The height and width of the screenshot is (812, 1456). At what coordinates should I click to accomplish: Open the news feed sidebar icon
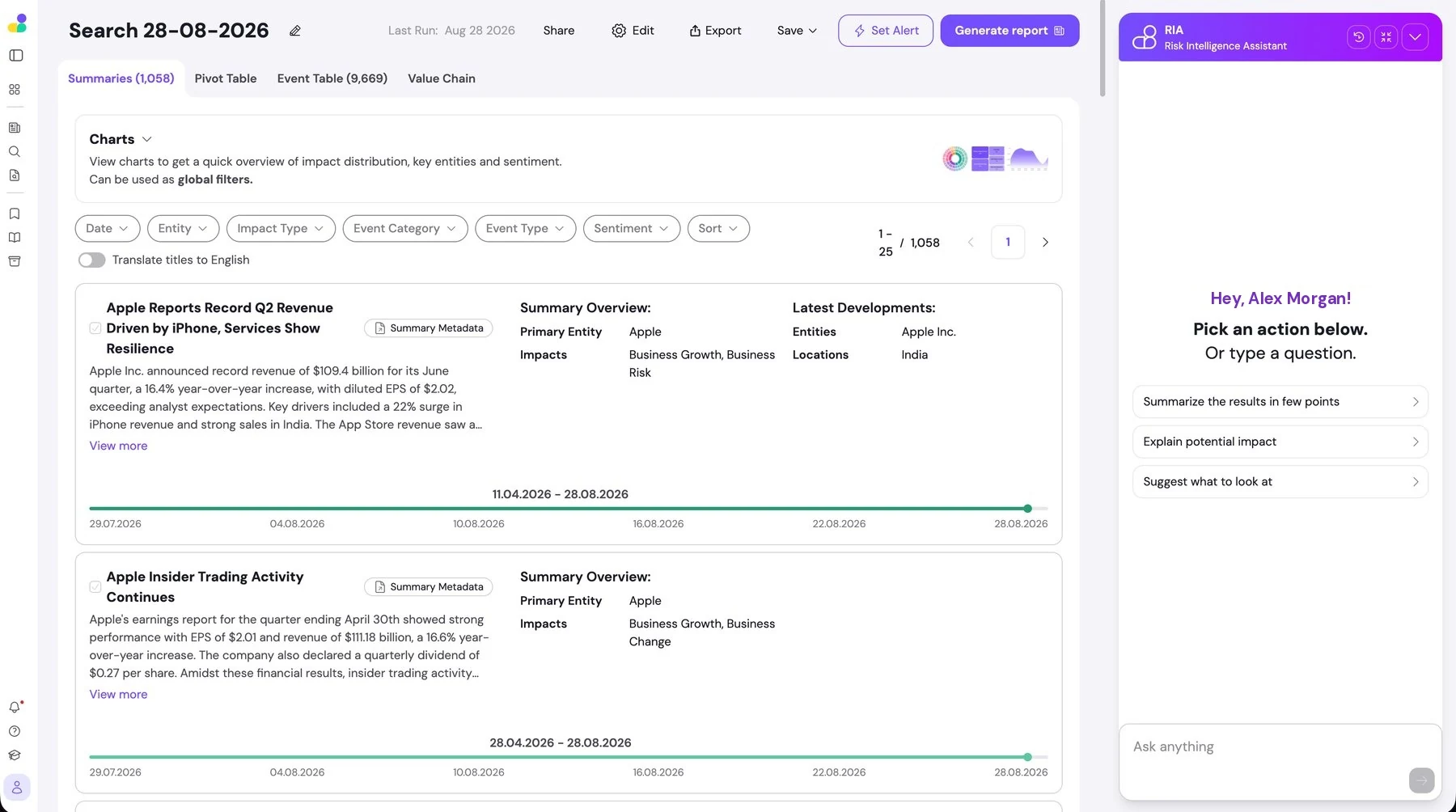pyautogui.click(x=15, y=128)
